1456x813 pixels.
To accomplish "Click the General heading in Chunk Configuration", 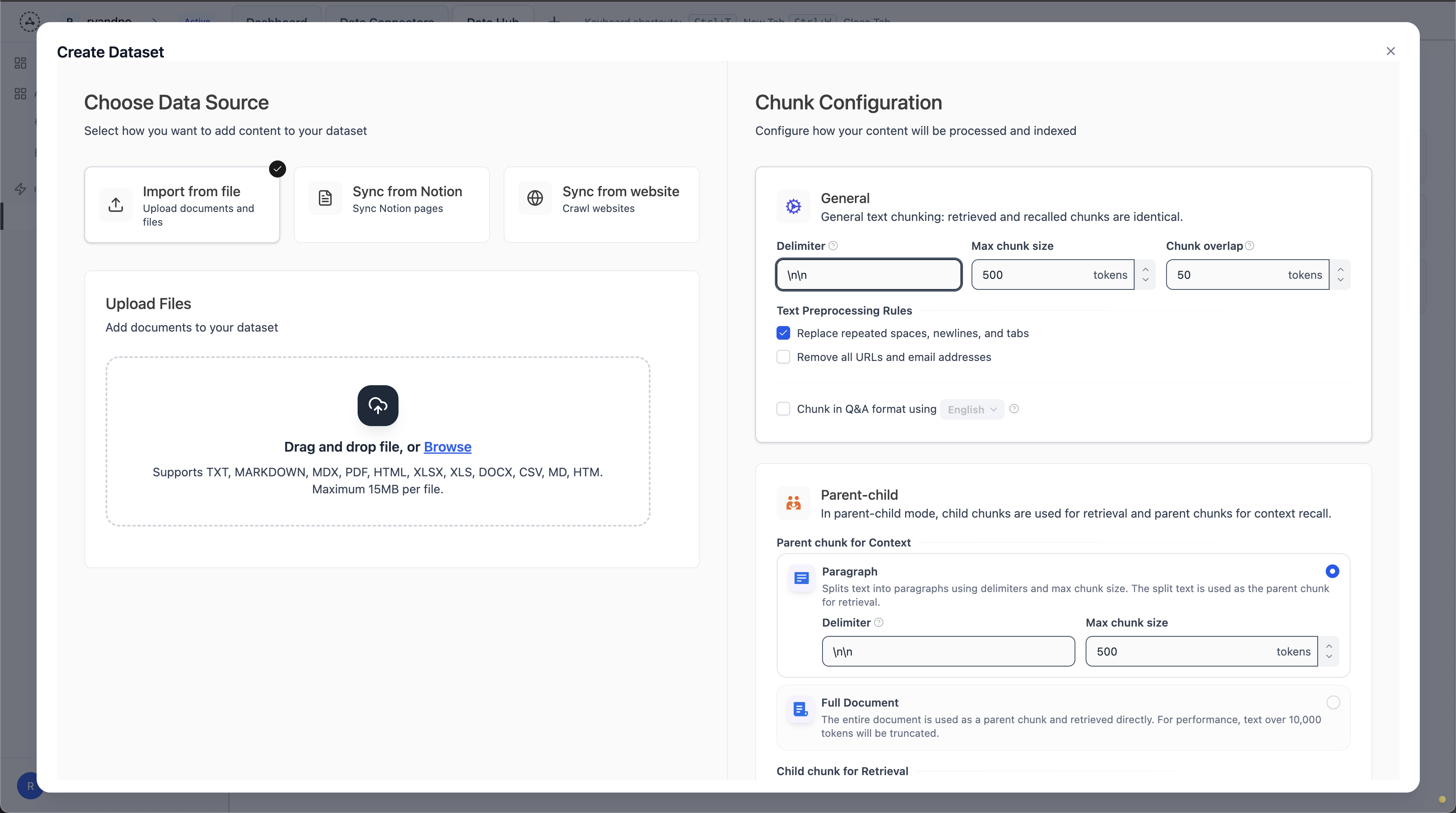I will click(845, 198).
